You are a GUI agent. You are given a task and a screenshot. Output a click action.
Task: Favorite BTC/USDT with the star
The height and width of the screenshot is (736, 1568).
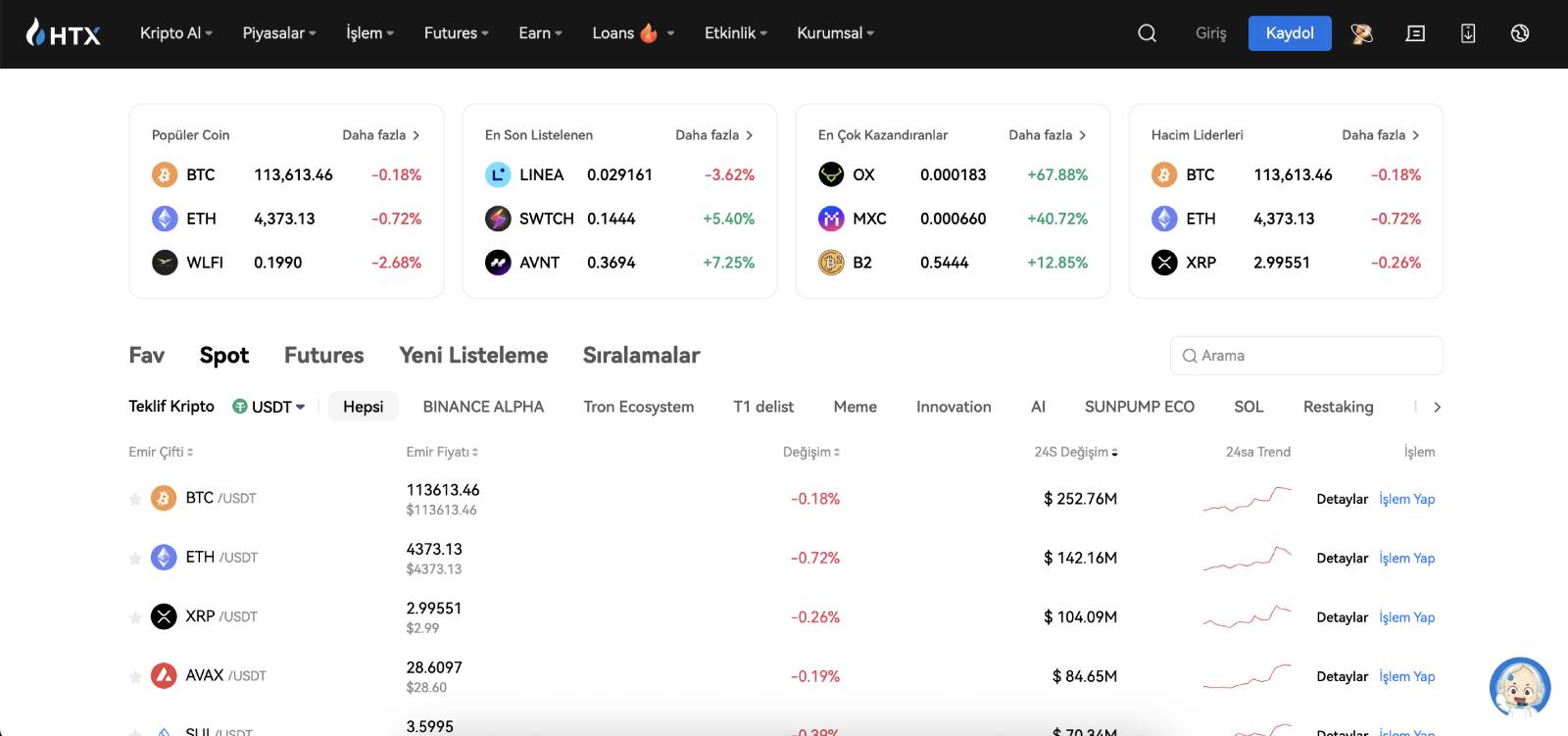coord(135,499)
